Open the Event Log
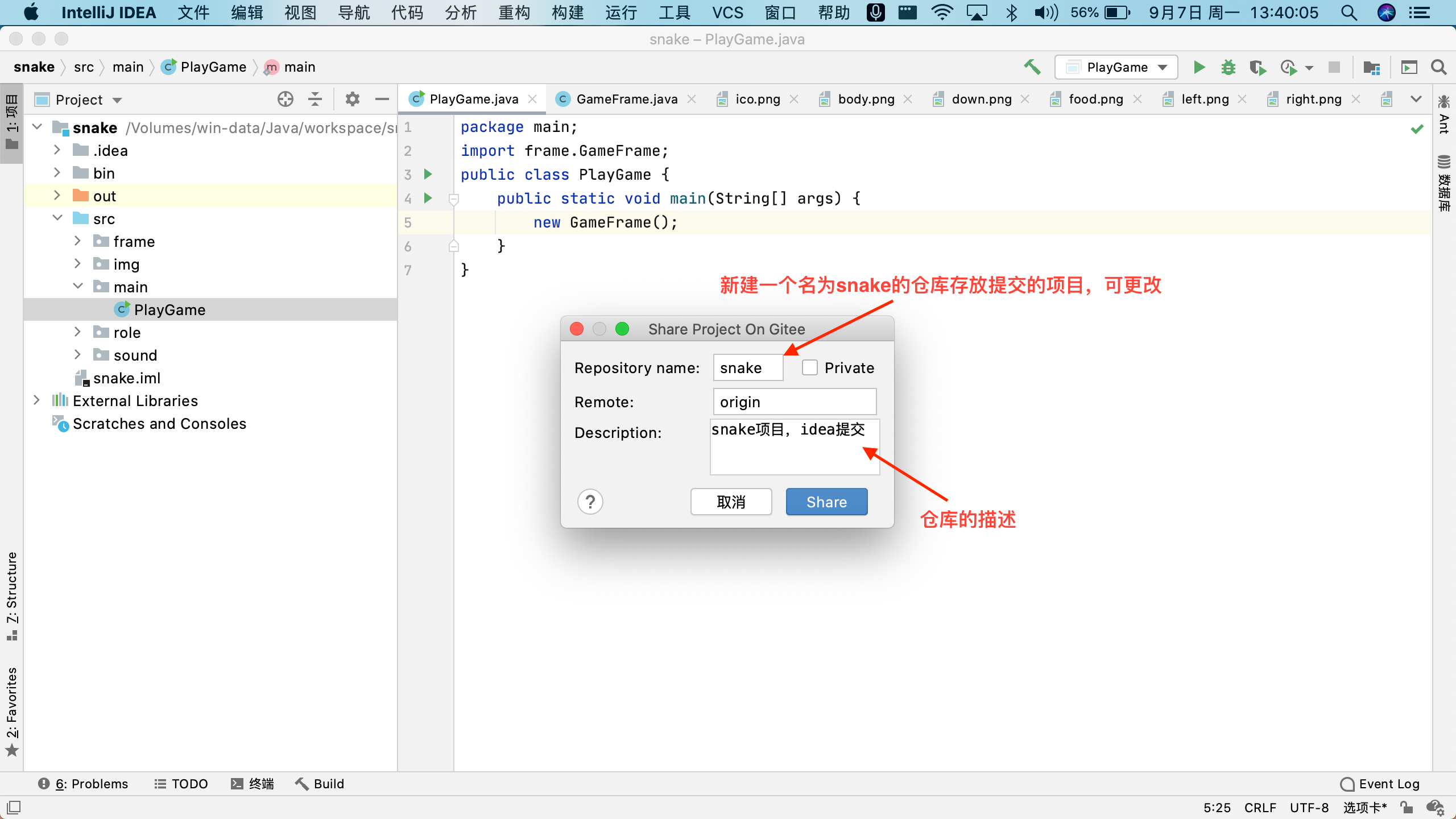Image resolution: width=1456 pixels, height=819 pixels. click(1380, 784)
